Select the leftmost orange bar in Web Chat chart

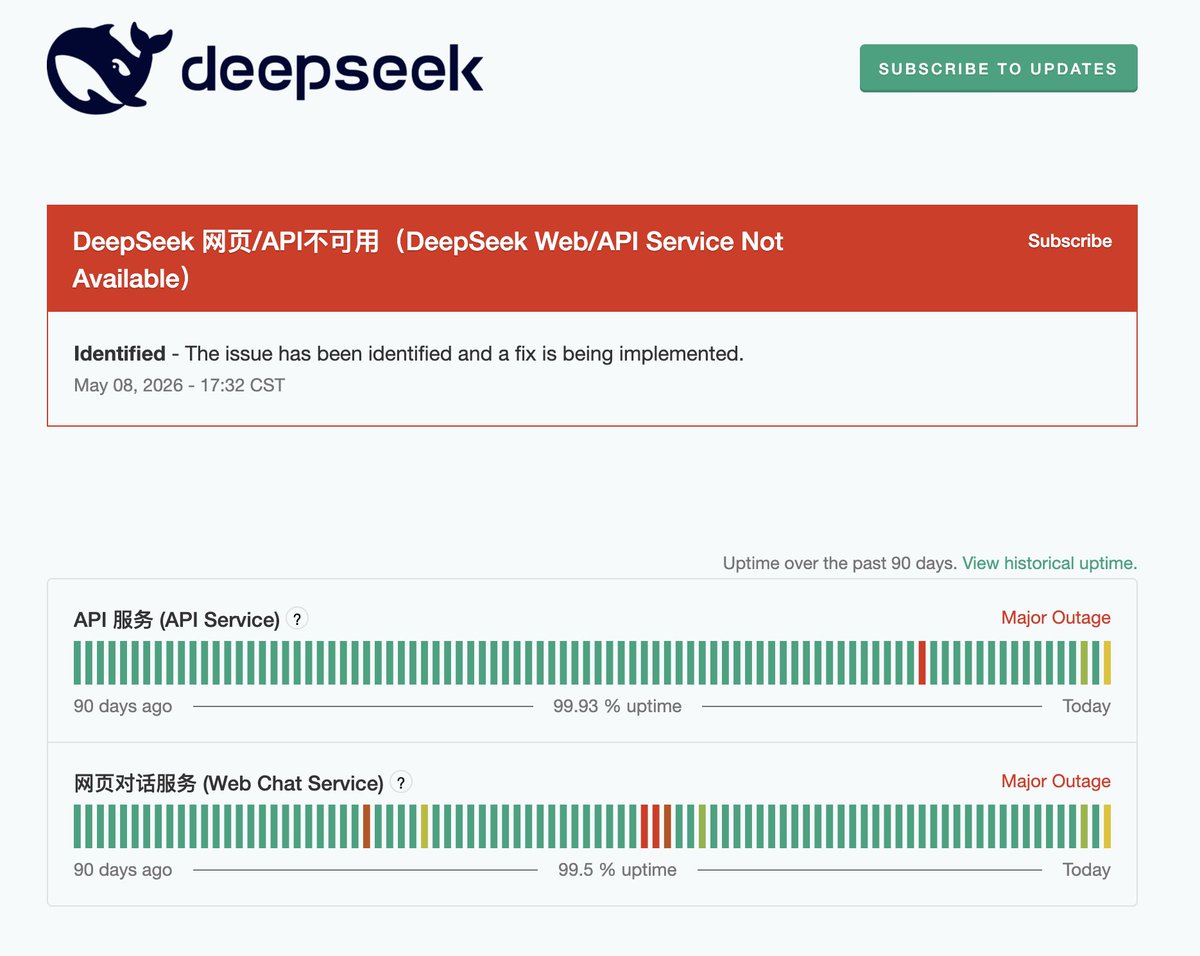tap(367, 827)
